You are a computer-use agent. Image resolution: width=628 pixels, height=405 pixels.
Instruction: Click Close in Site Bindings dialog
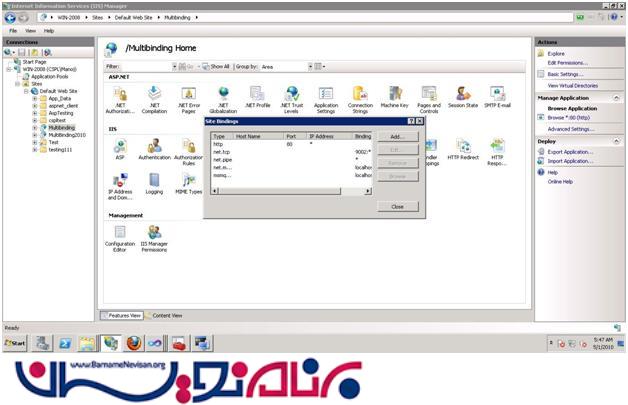[398, 207]
